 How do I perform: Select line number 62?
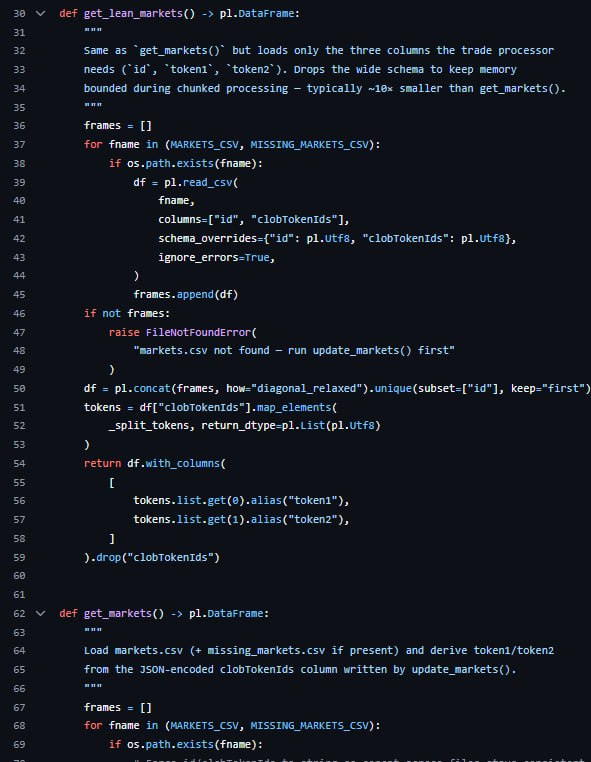[x=19, y=614]
